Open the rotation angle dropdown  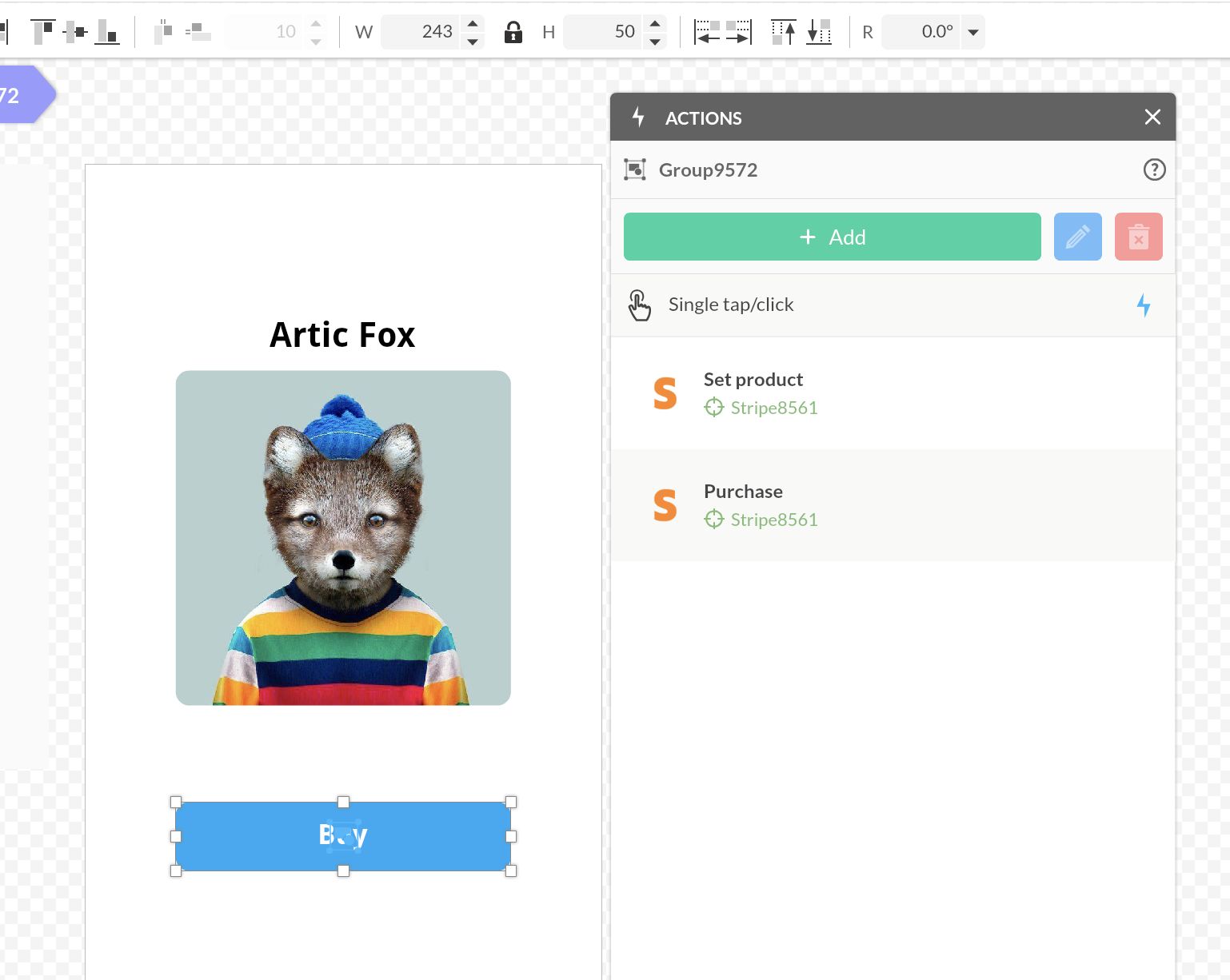click(x=973, y=33)
